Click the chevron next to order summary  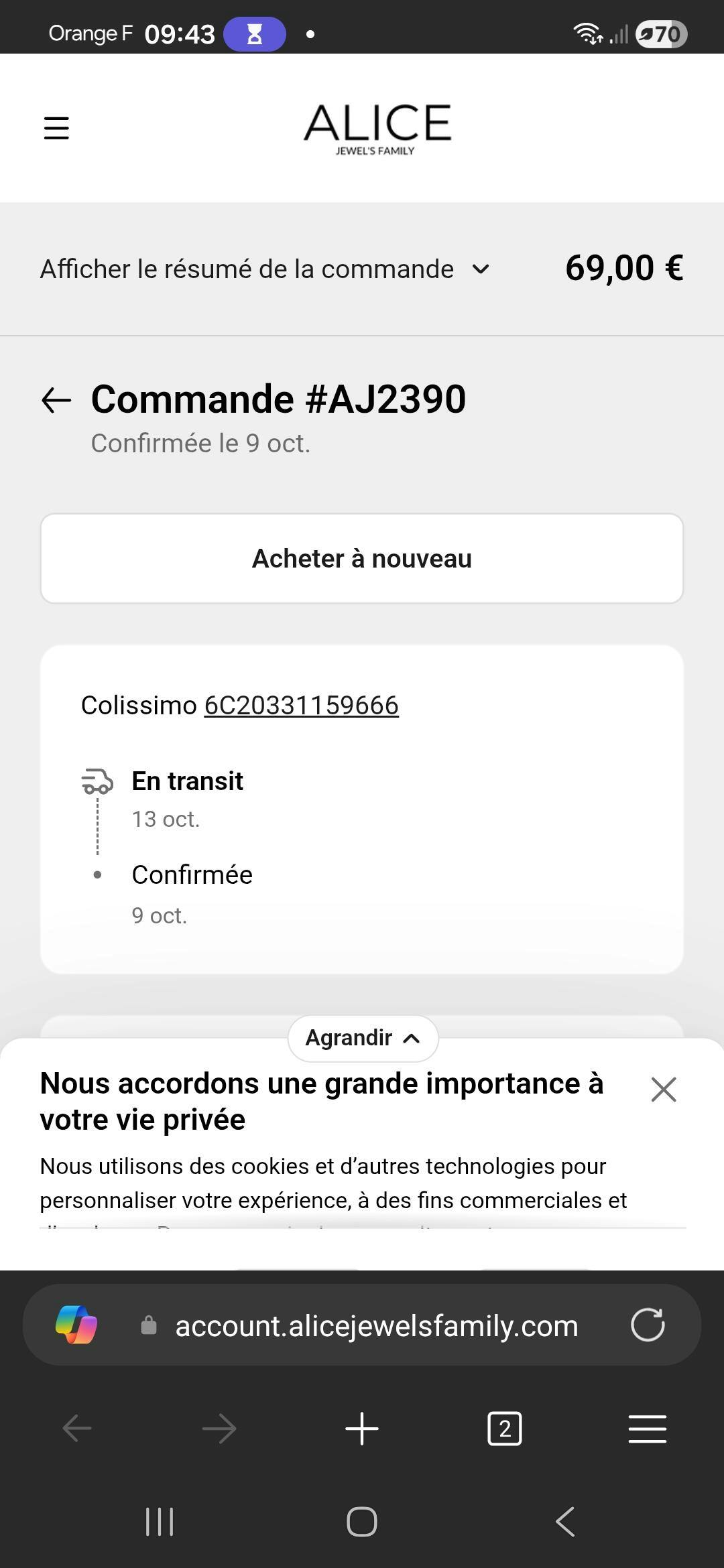[481, 269]
